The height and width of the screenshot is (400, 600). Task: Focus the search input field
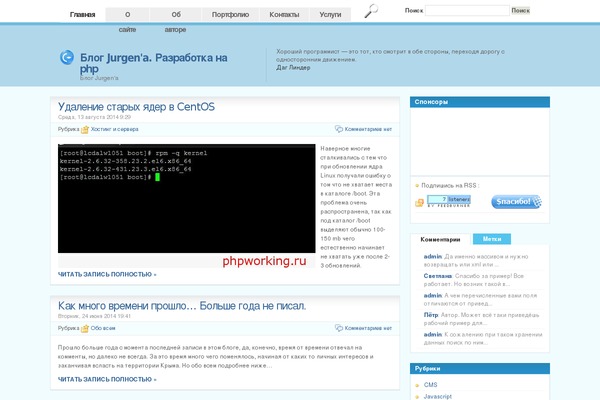(x=467, y=10)
